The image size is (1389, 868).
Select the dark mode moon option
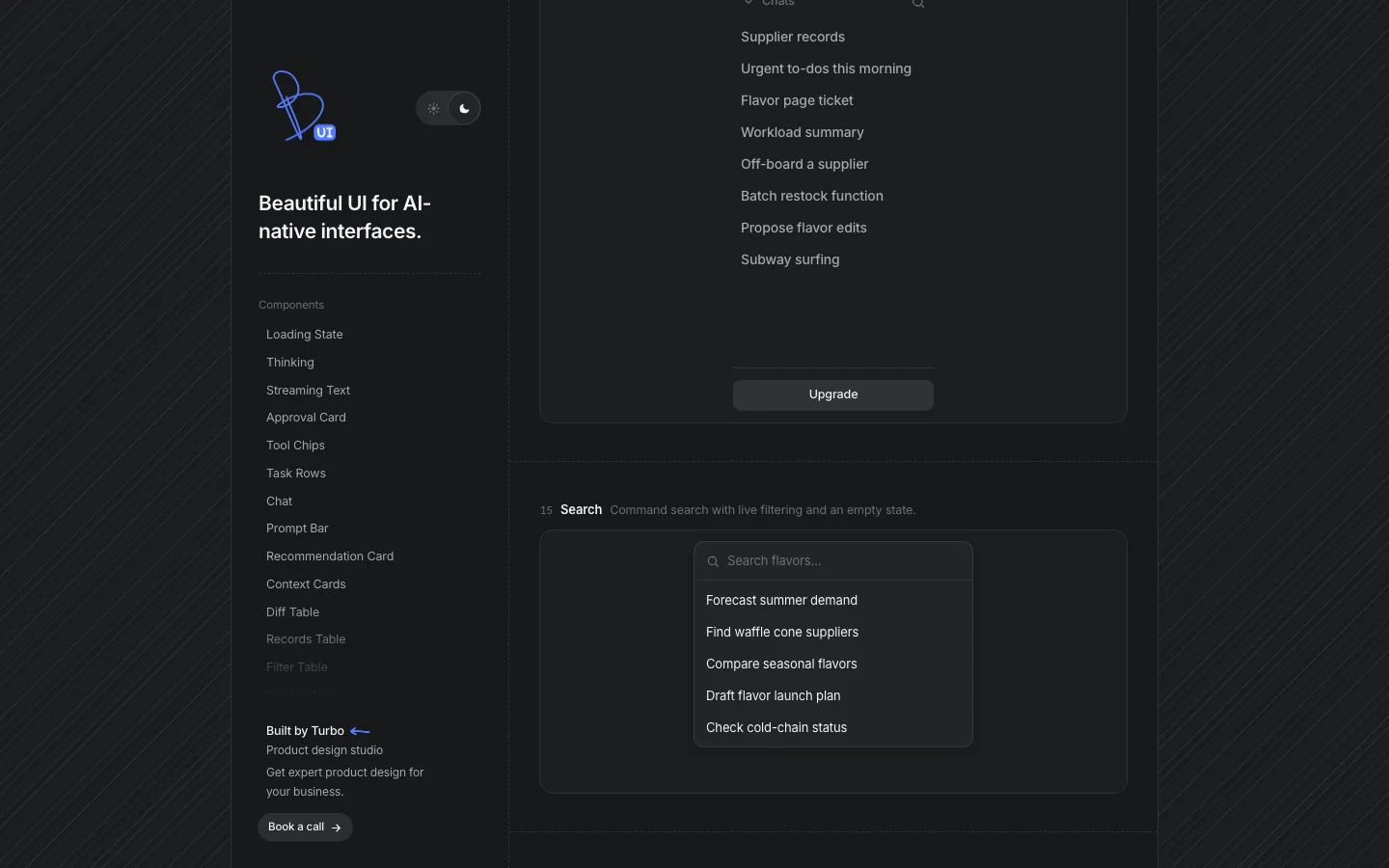tap(464, 109)
